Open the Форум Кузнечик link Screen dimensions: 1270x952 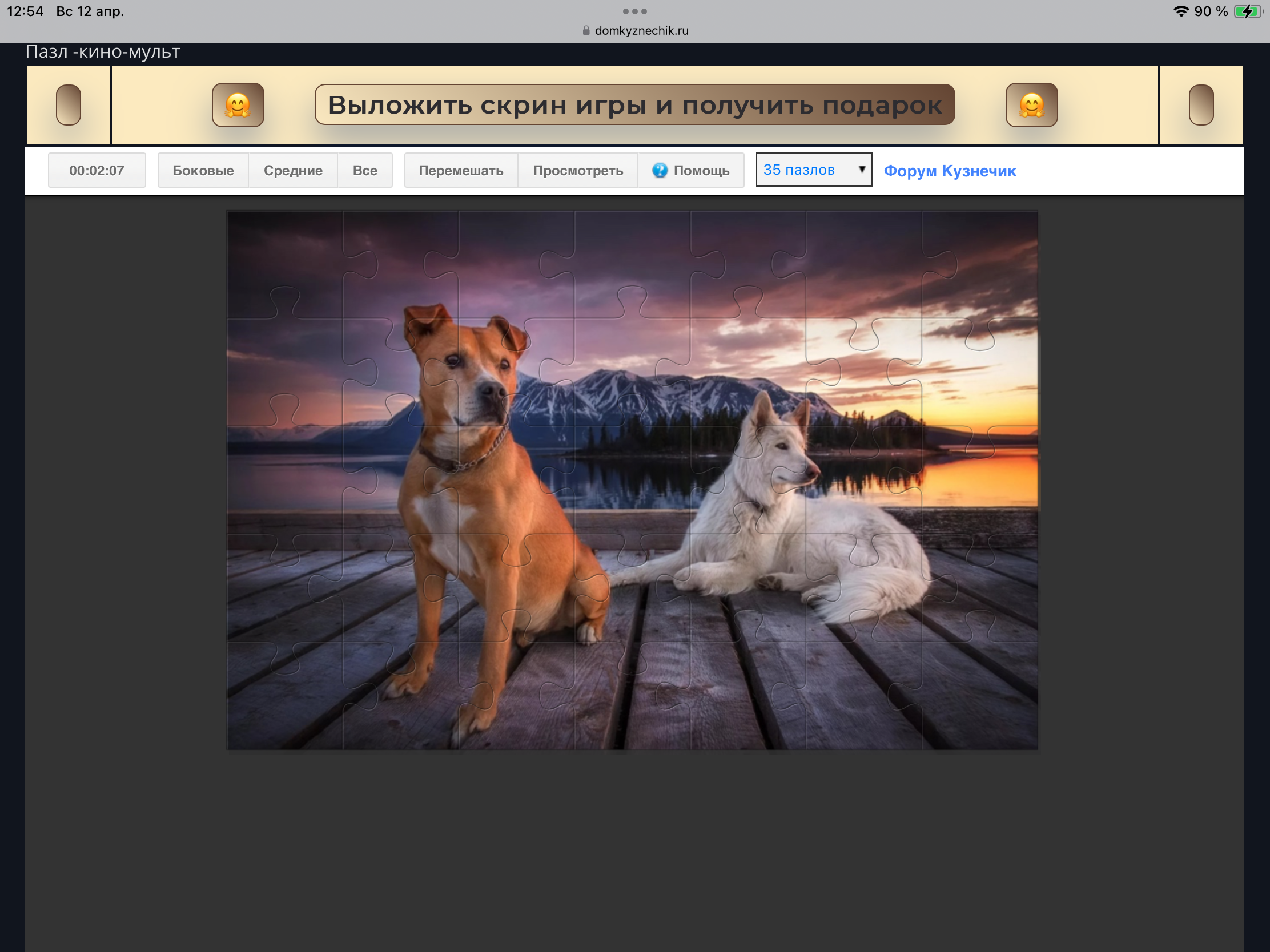[x=950, y=171]
